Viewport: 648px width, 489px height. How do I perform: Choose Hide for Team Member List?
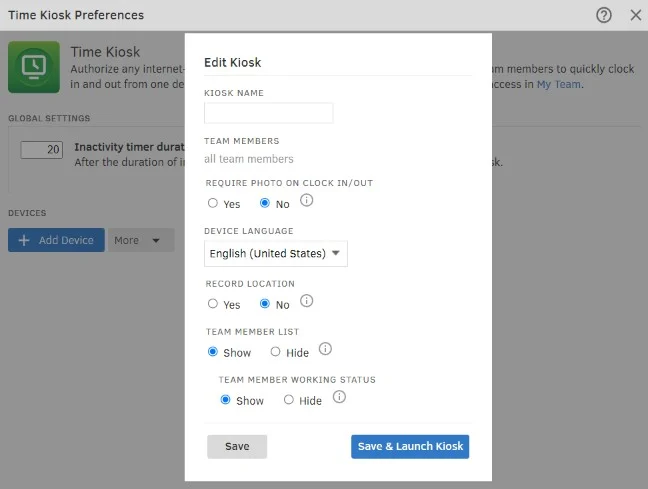275,352
